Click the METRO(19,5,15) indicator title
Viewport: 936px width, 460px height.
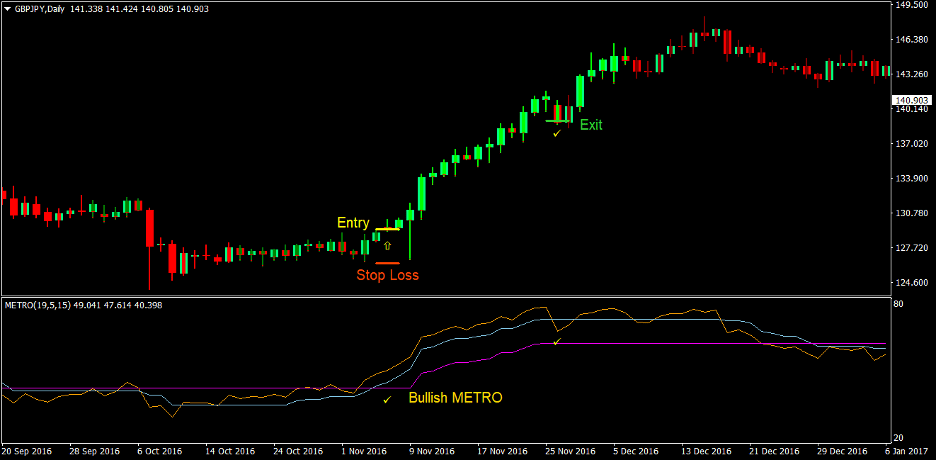[40, 304]
